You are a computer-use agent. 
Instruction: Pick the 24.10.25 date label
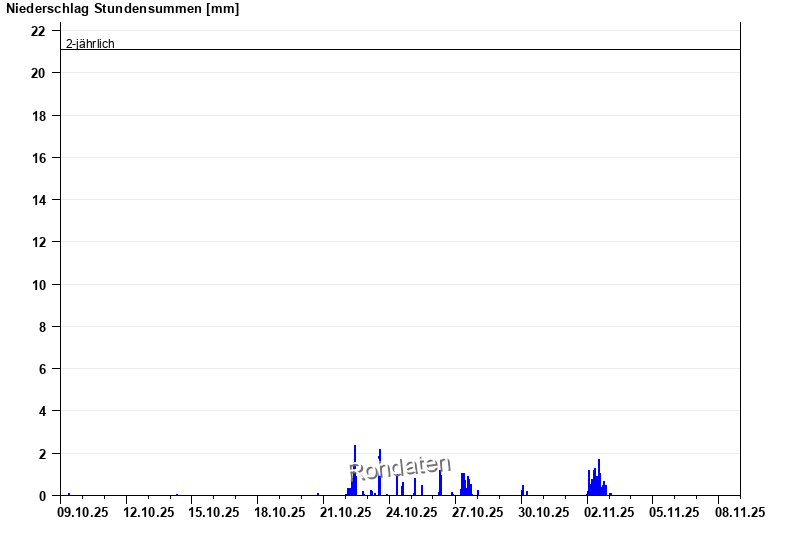pyautogui.click(x=412, y=512)
